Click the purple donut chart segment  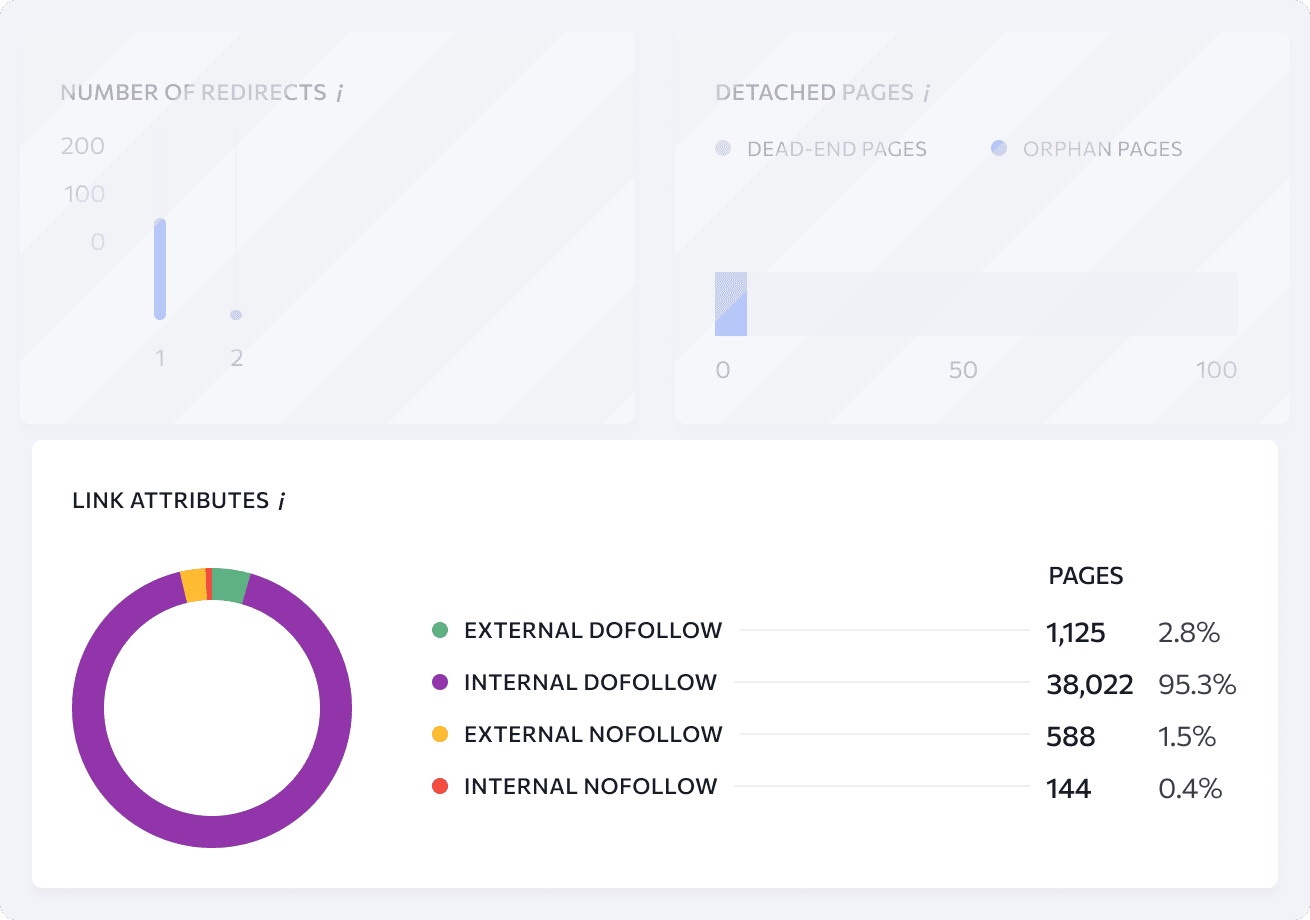212,832
